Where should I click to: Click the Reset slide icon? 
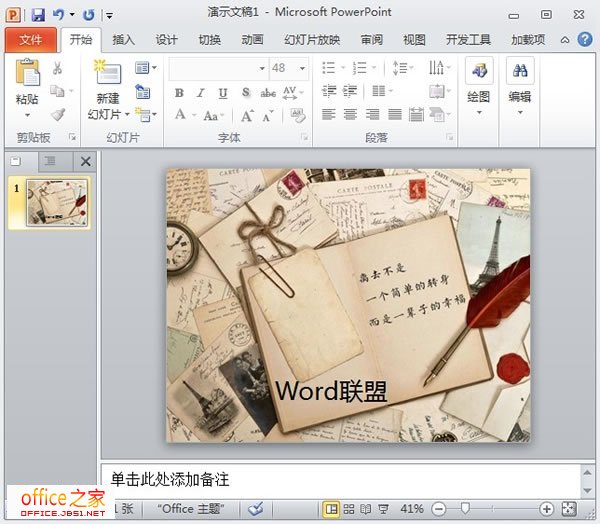coord(143,92)
